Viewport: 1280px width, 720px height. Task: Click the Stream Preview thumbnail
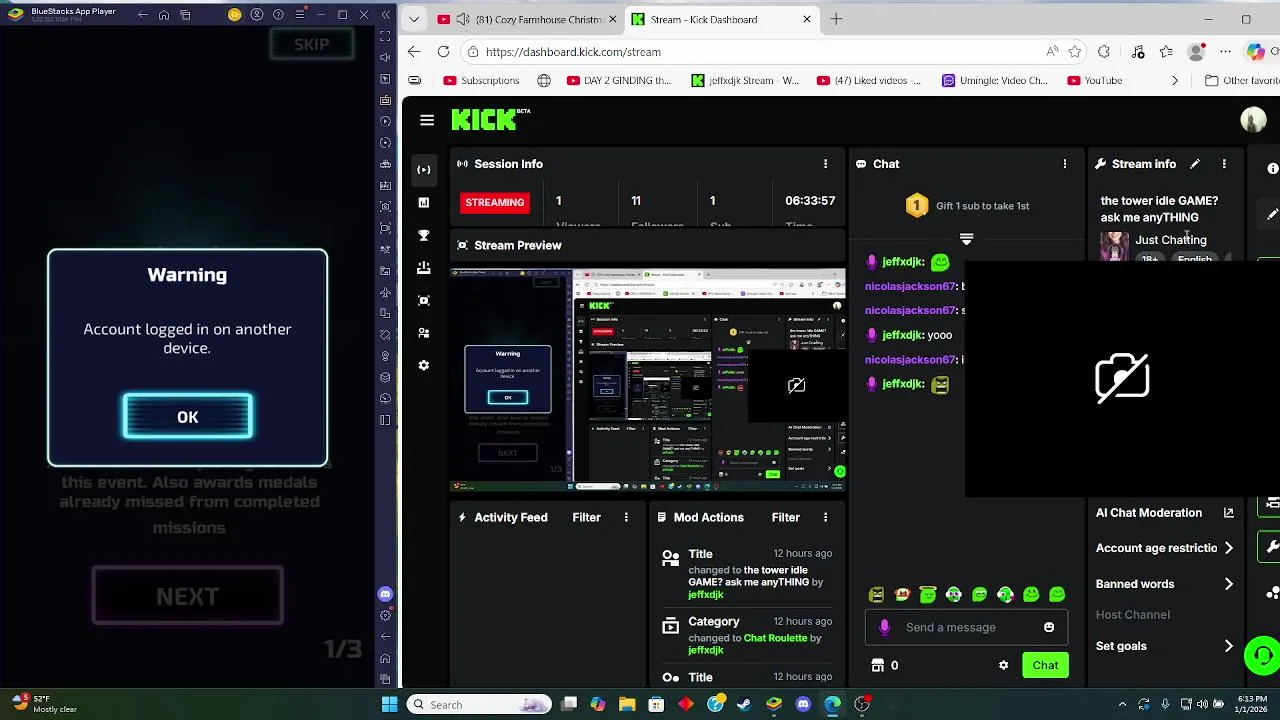[x=648, y=380]
